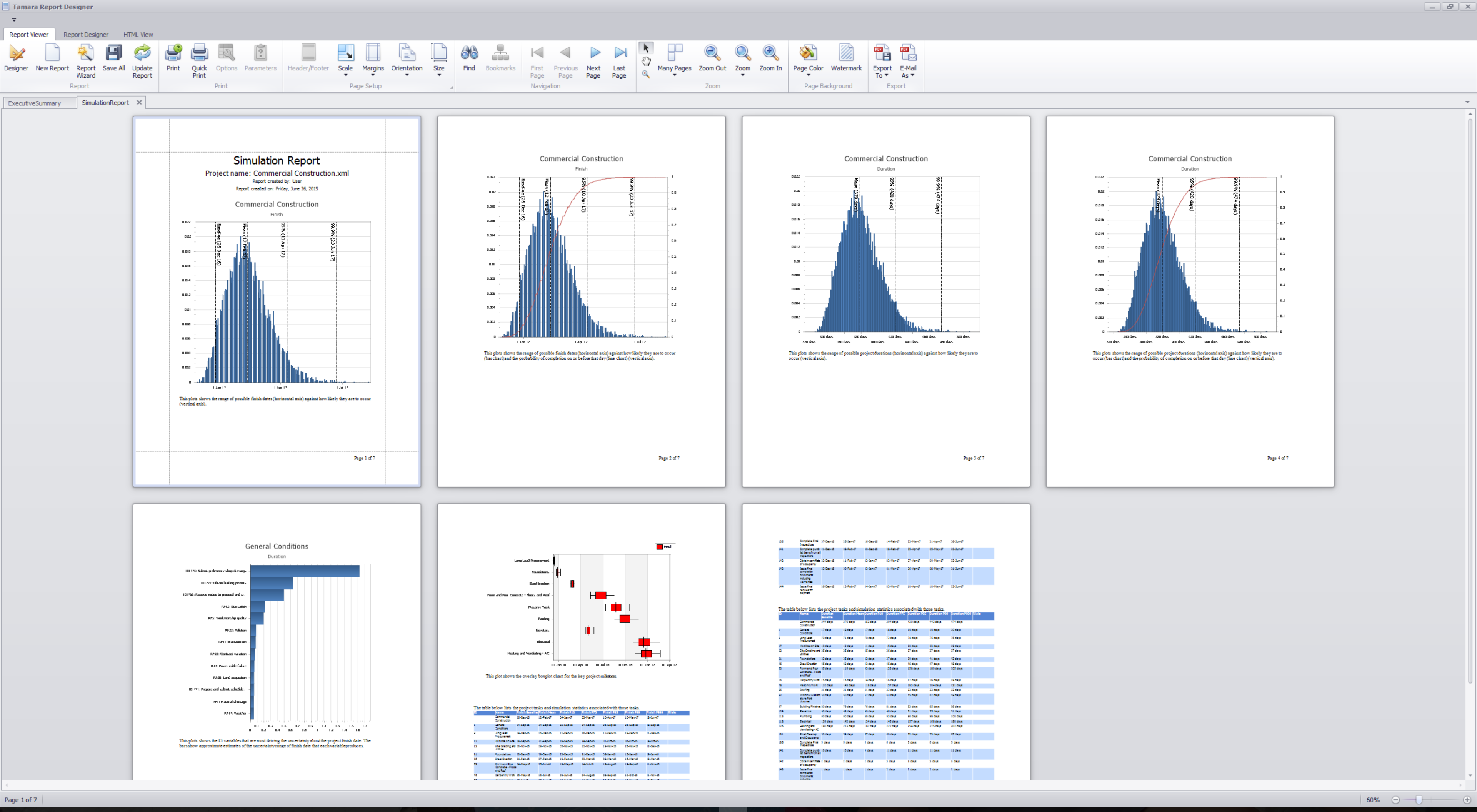The width and height of the screenshot is (1477, 812).
Task: Activate the magnifier zoom tool
Action: pyautogui.click(x=646, y=75)
